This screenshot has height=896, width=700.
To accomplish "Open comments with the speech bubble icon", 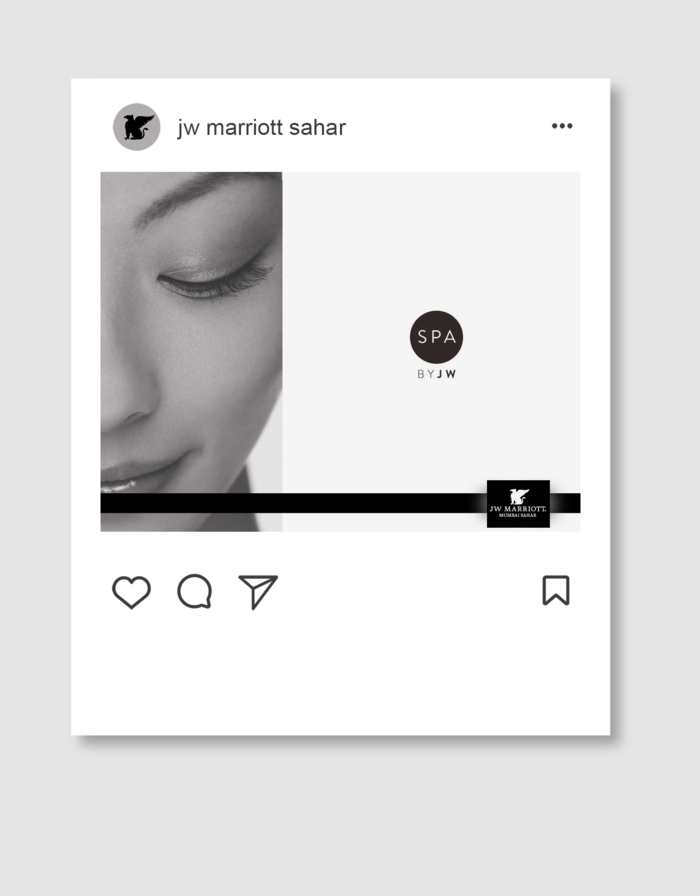I will pos(195,591).
